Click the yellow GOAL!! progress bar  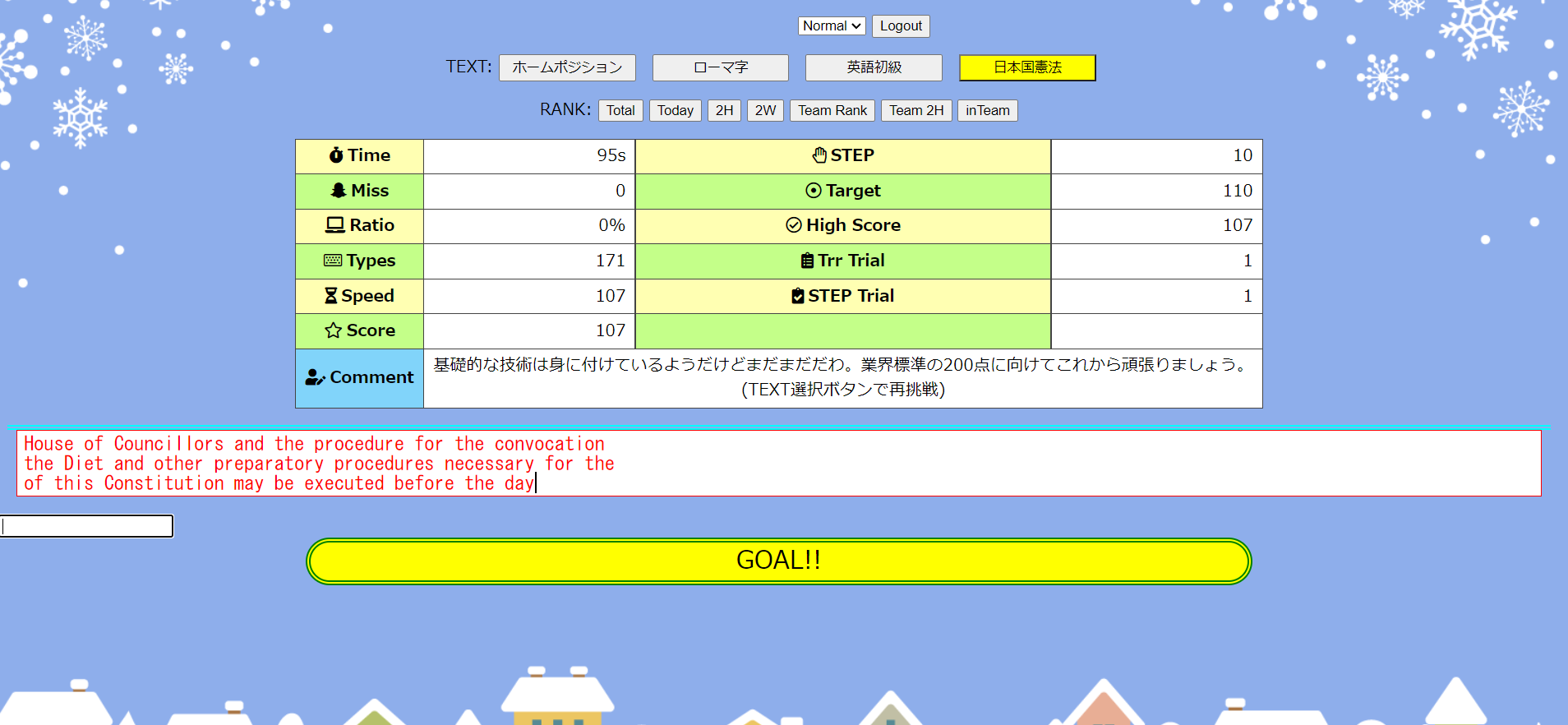(778, 561)
